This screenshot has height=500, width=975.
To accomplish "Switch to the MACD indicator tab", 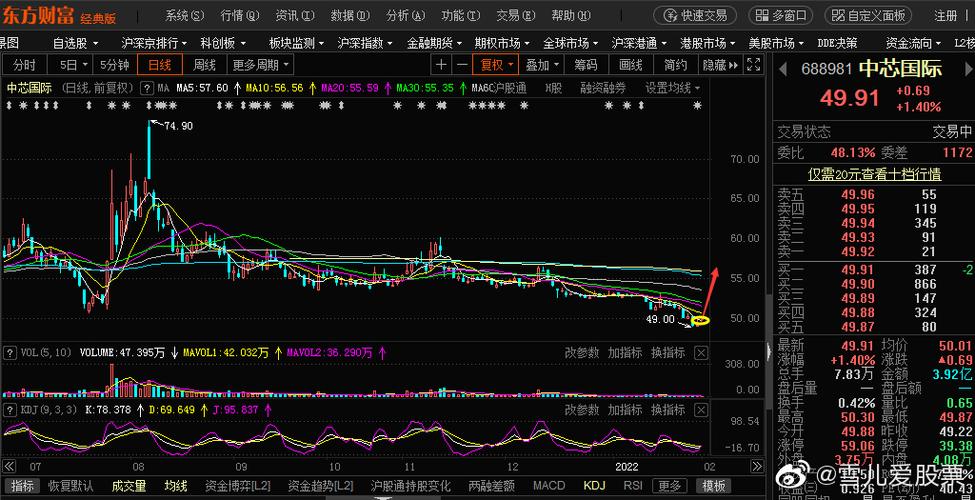I will 549,486.
